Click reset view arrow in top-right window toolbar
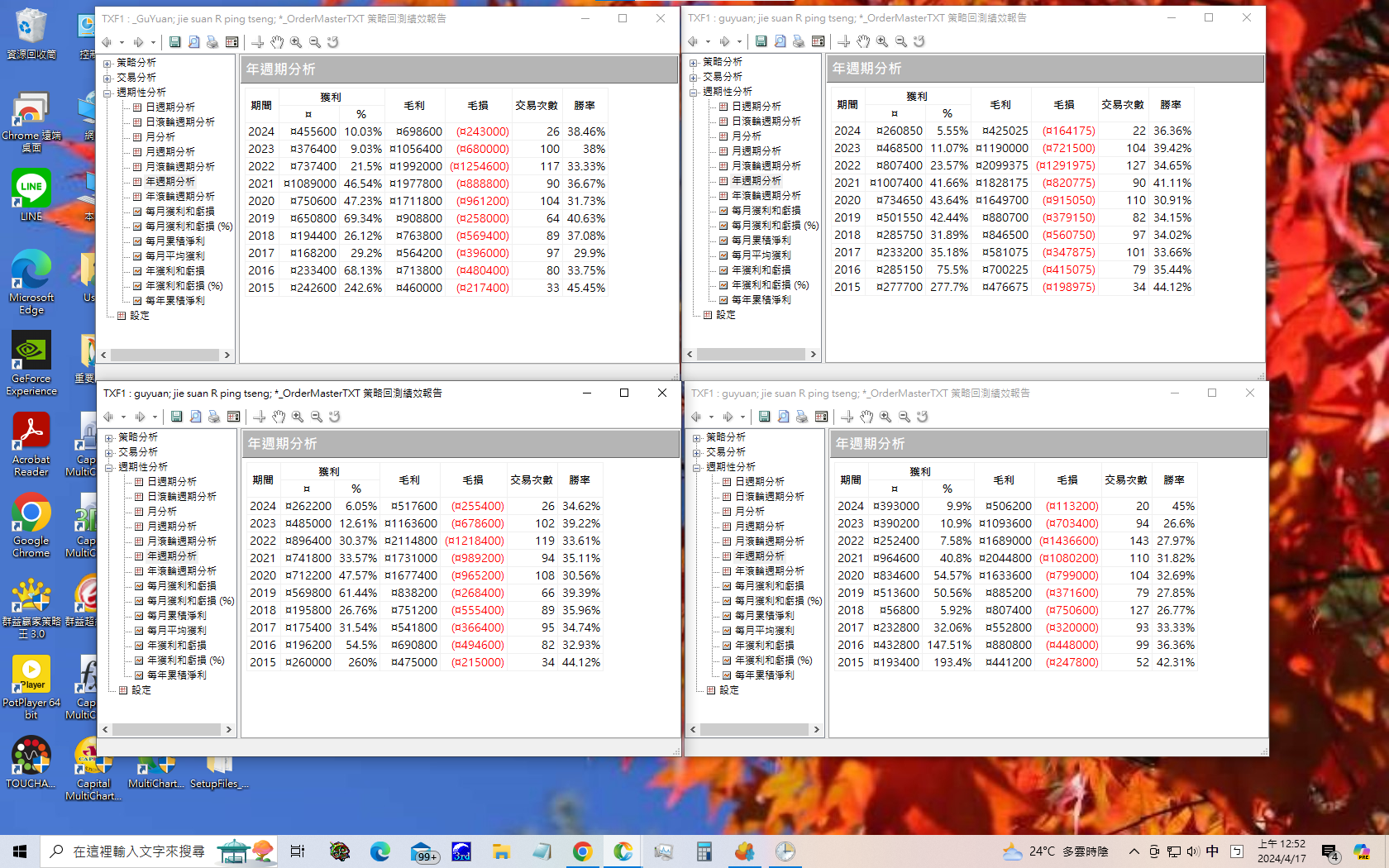1389x868 pixels. click(919, 41)
